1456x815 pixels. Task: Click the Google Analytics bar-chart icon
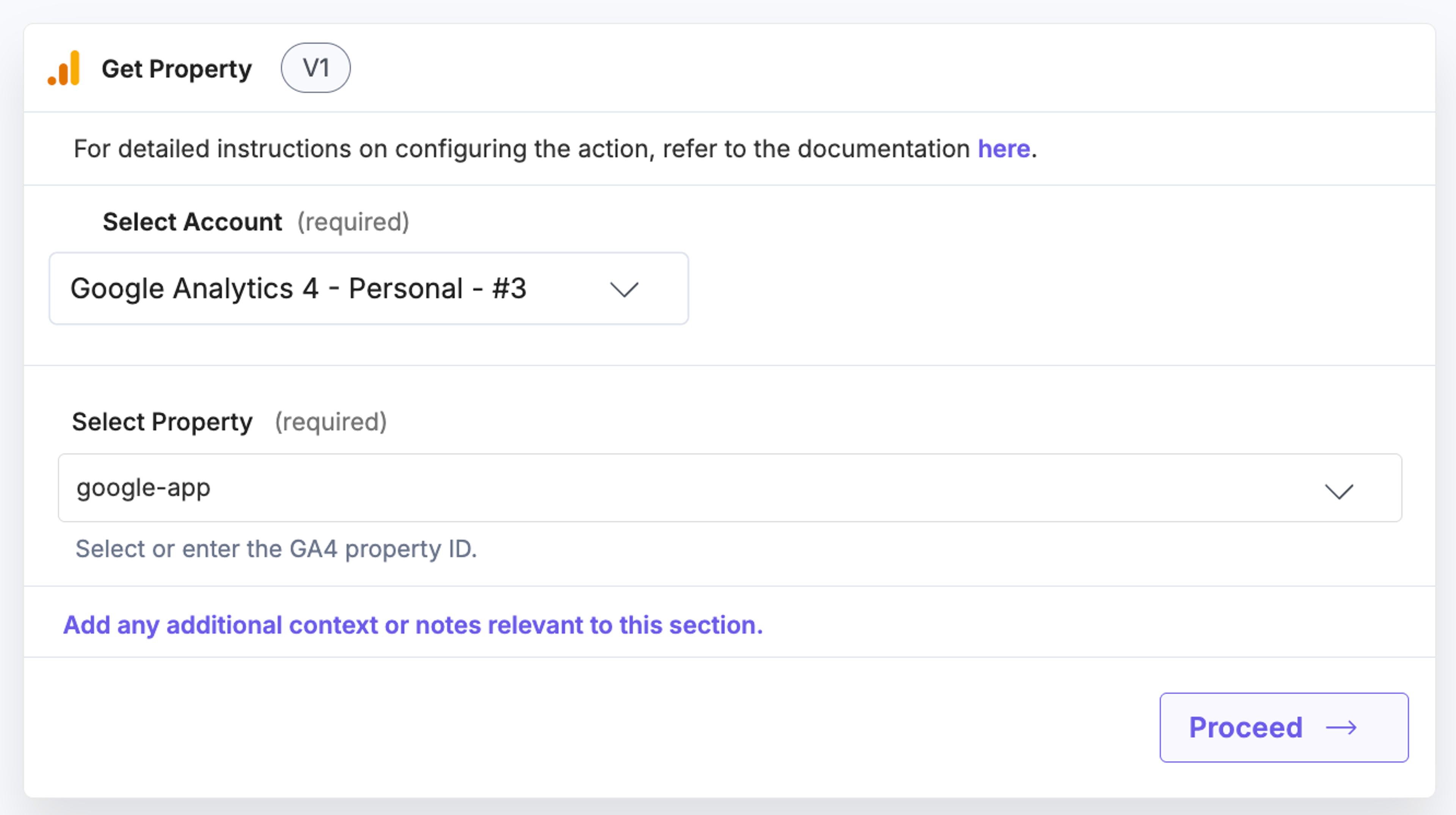click(x=64, y=68)
